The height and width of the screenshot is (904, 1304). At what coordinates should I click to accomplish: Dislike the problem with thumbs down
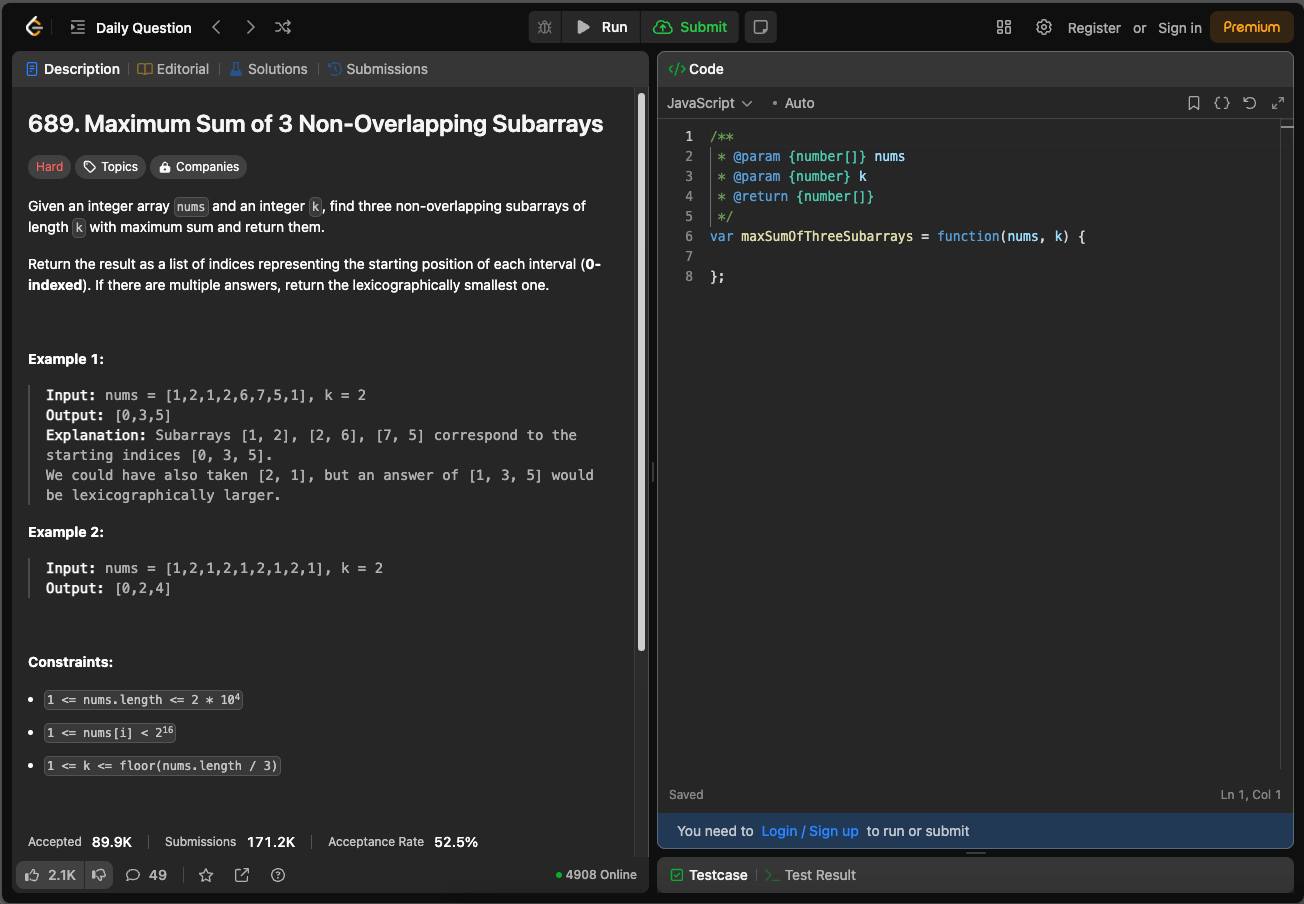click(x=99, y=875)
